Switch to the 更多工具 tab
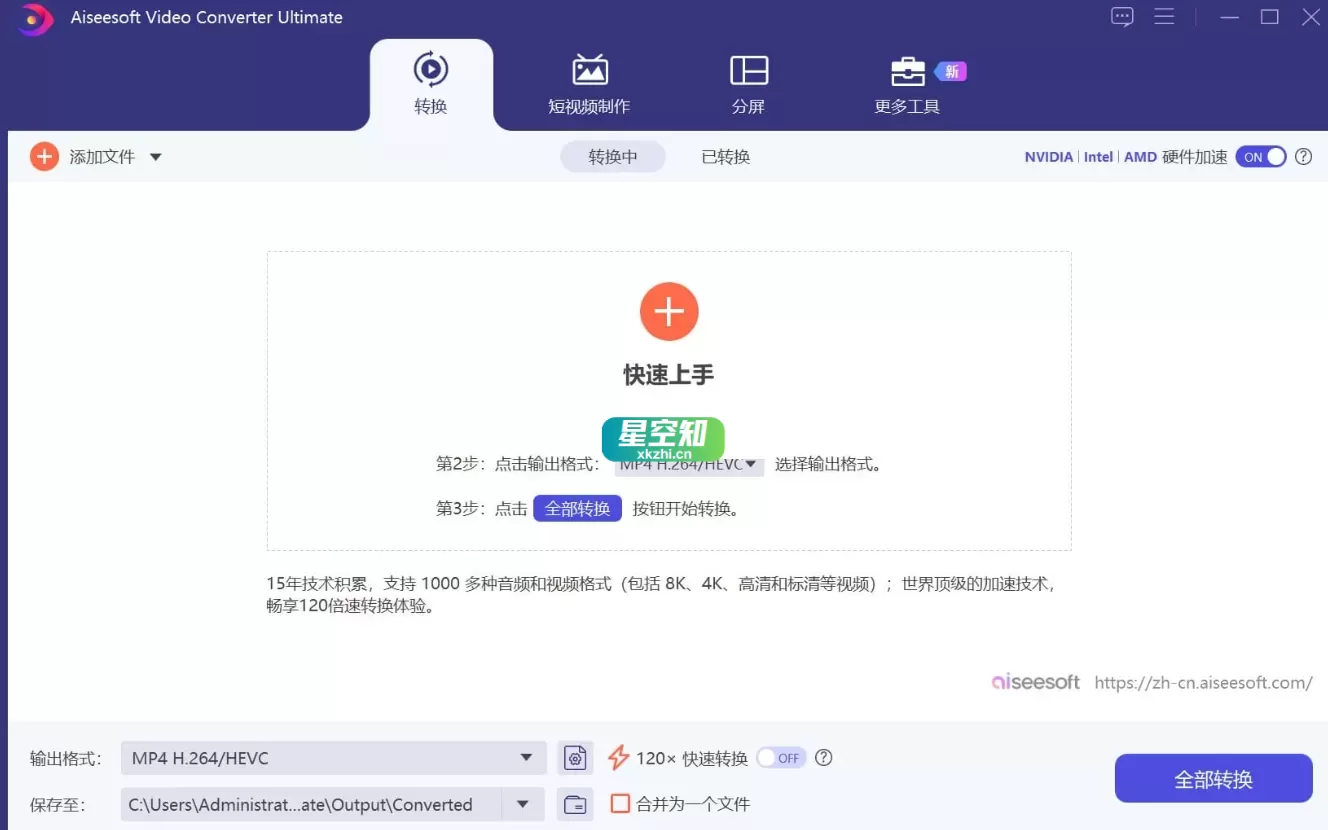The image size is (1328, 830). coord(907,85)
